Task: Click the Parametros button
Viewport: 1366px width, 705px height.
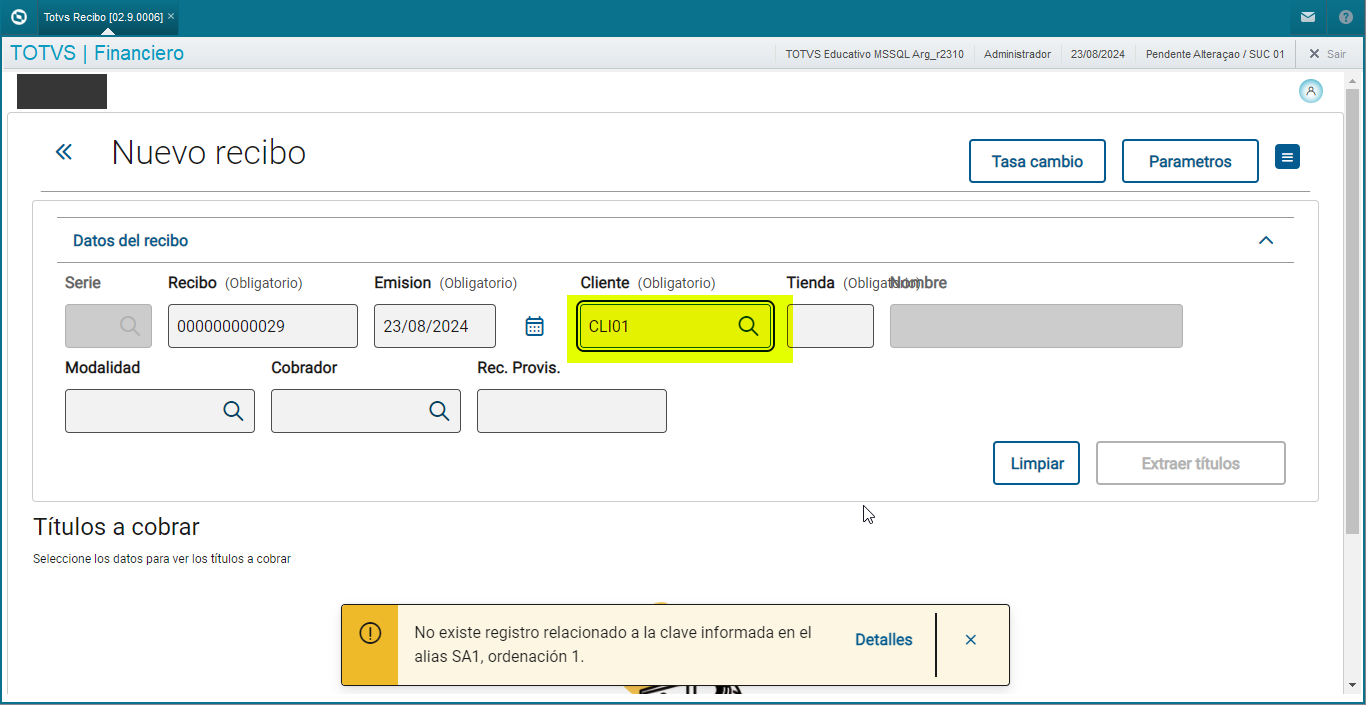Action: click(1190, 161)
